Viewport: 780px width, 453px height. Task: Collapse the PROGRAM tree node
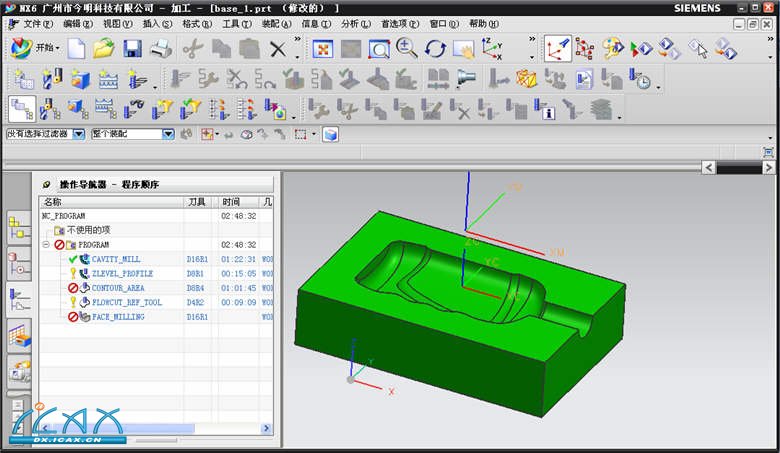click(46, 244)
